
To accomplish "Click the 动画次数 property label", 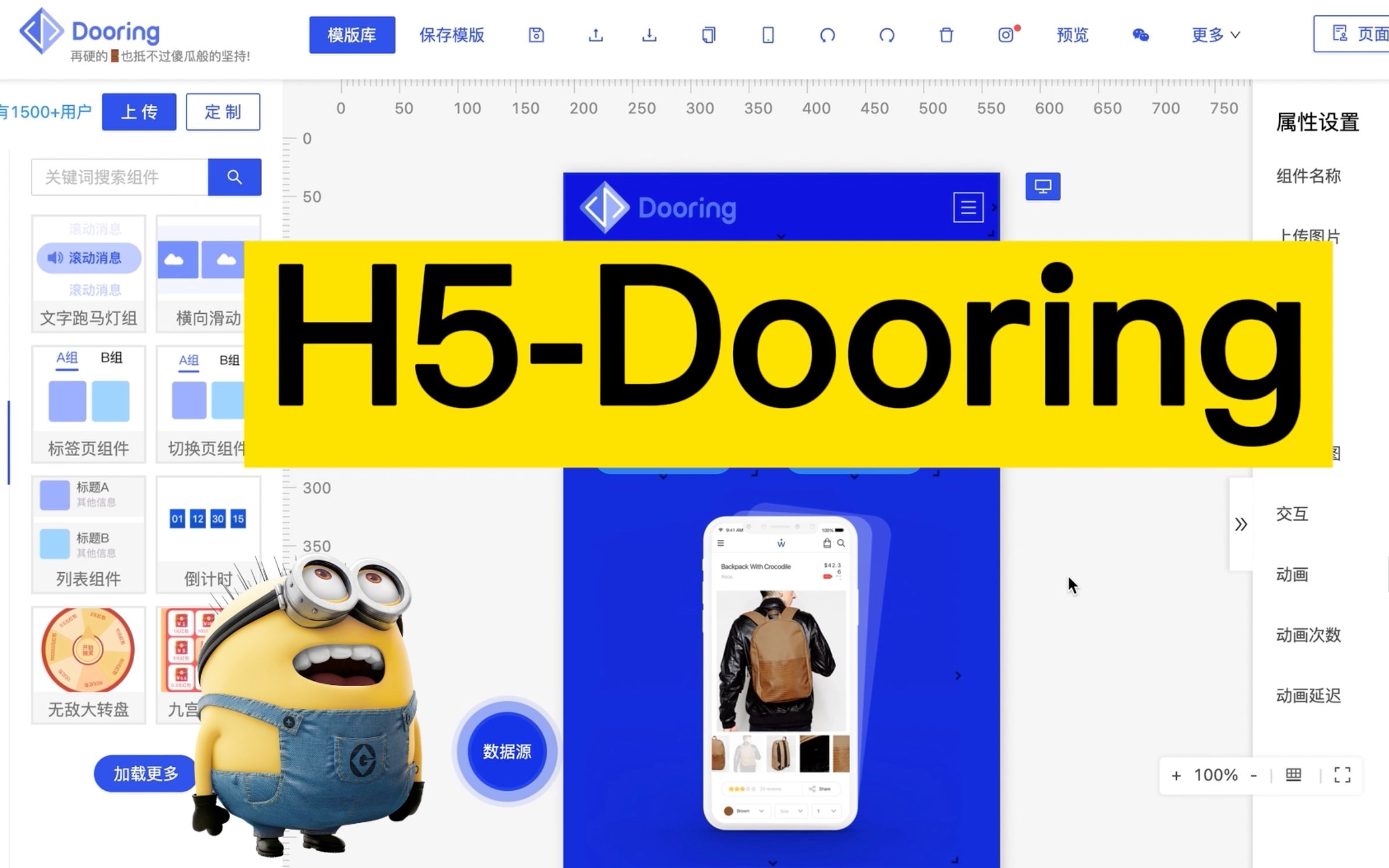I will (x=1308, y=635).
